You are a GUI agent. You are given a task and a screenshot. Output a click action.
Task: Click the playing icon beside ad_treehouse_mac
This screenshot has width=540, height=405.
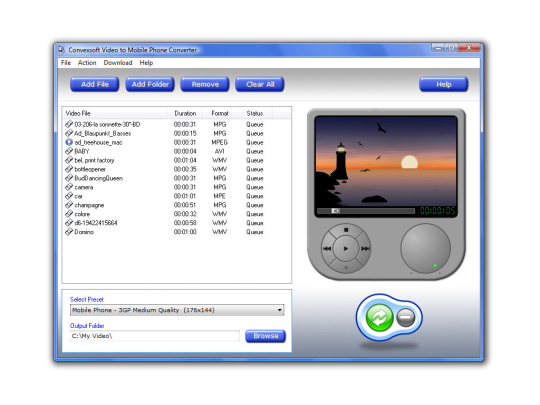(x=69, y=142)
